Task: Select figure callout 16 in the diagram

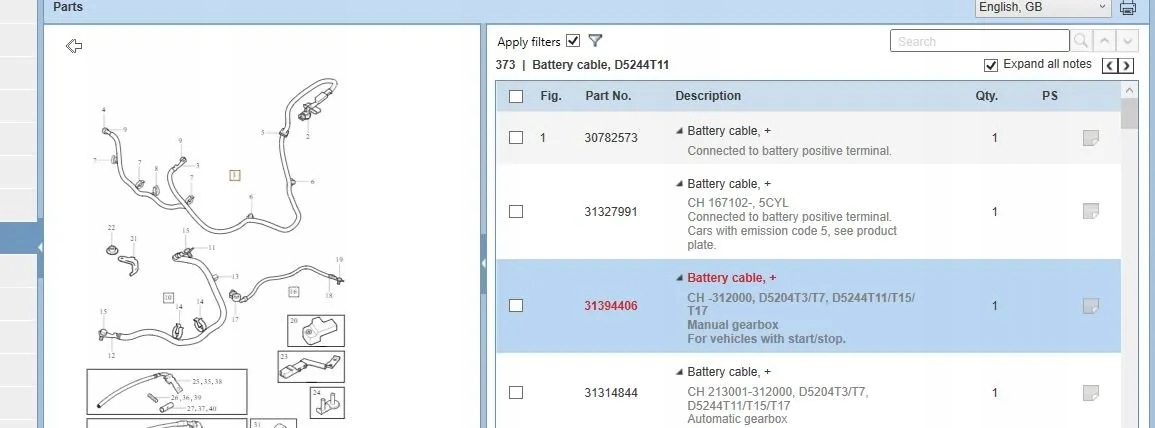Action: 293,292
